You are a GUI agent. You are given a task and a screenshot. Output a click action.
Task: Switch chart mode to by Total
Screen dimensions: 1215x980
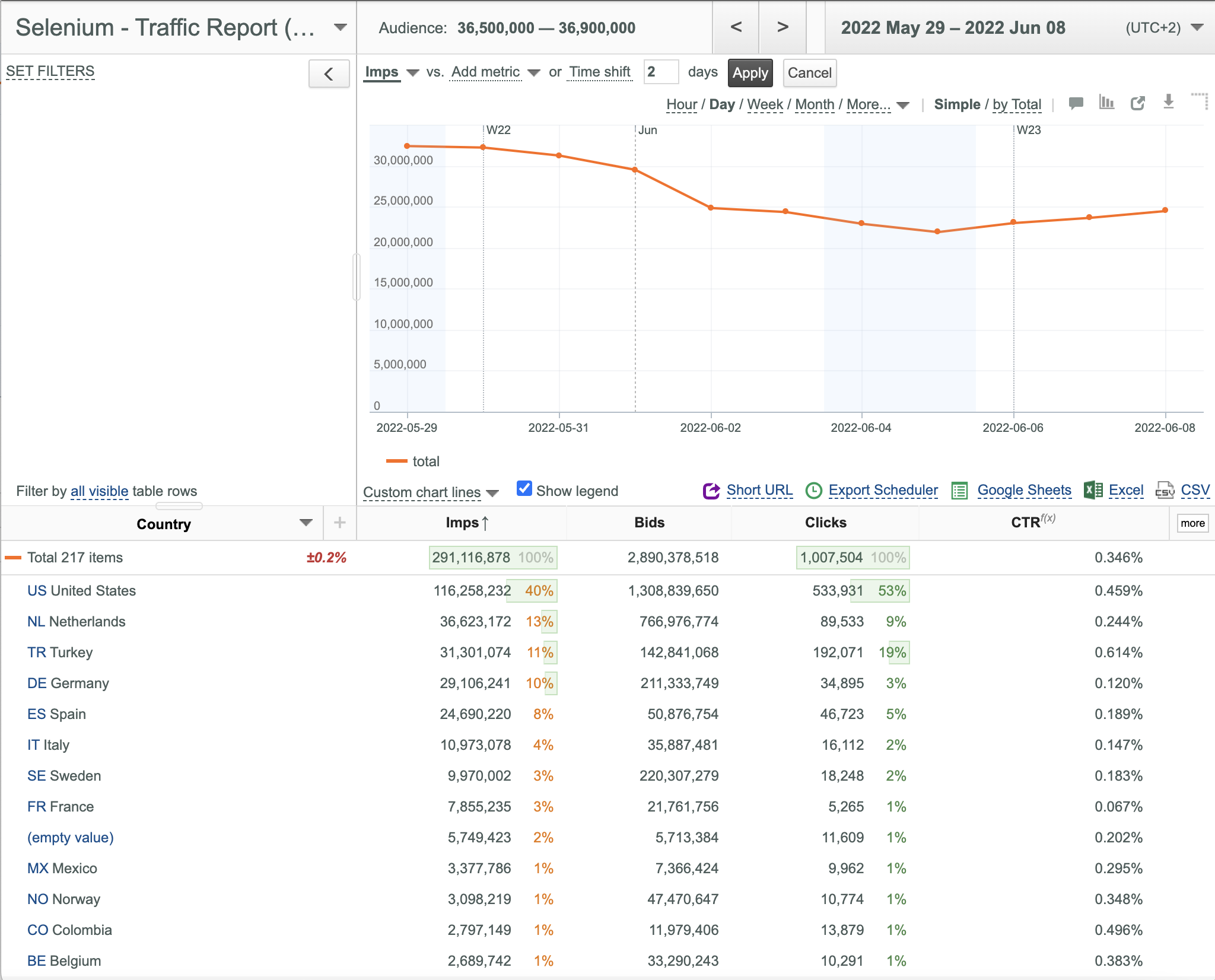point(1017,105)
